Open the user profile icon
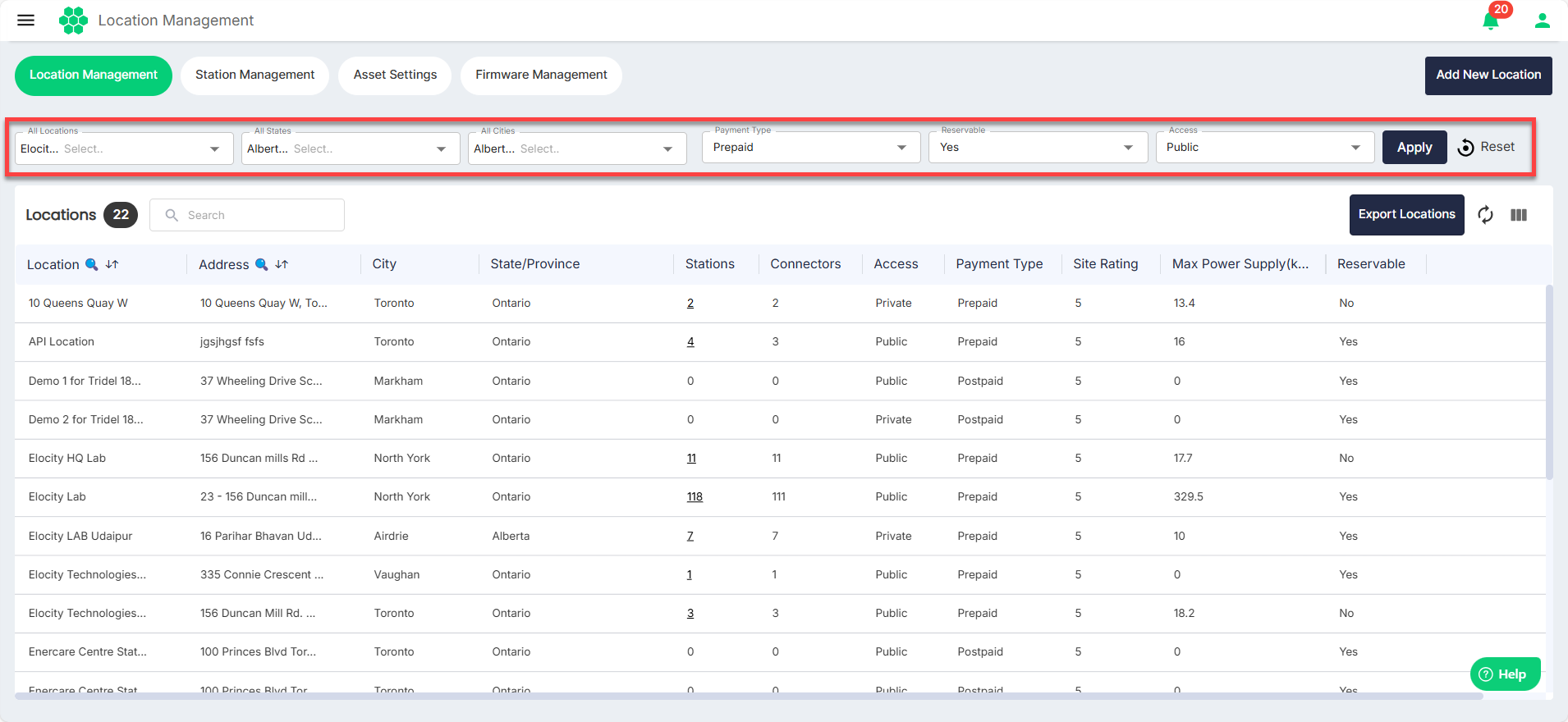 [1543, 21]
